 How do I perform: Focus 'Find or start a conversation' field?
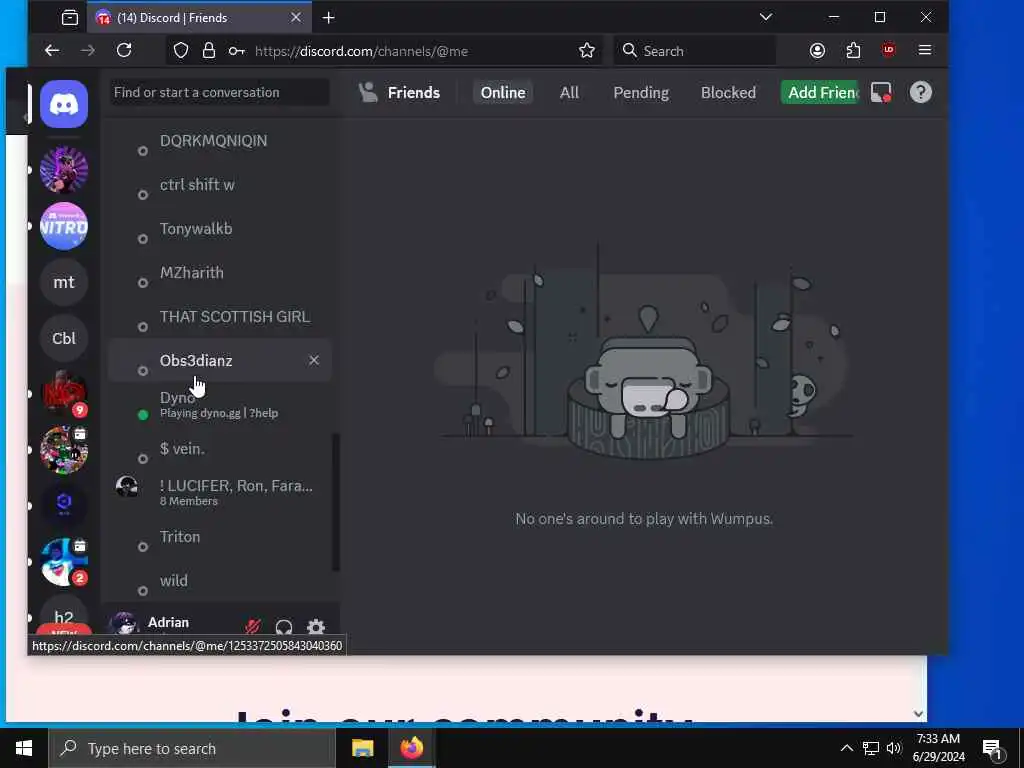[x=219, y=92]
